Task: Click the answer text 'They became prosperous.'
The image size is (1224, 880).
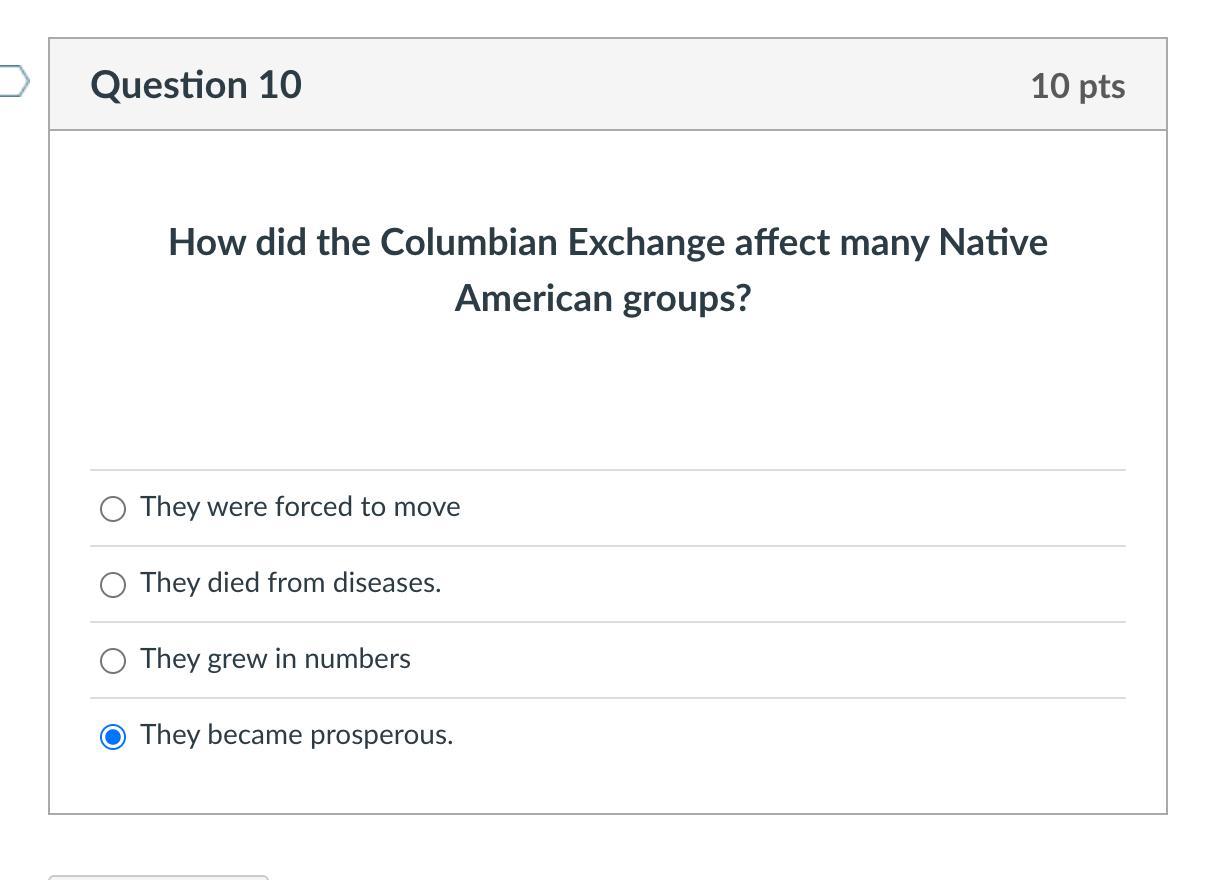Action: [x=296, y=735]
